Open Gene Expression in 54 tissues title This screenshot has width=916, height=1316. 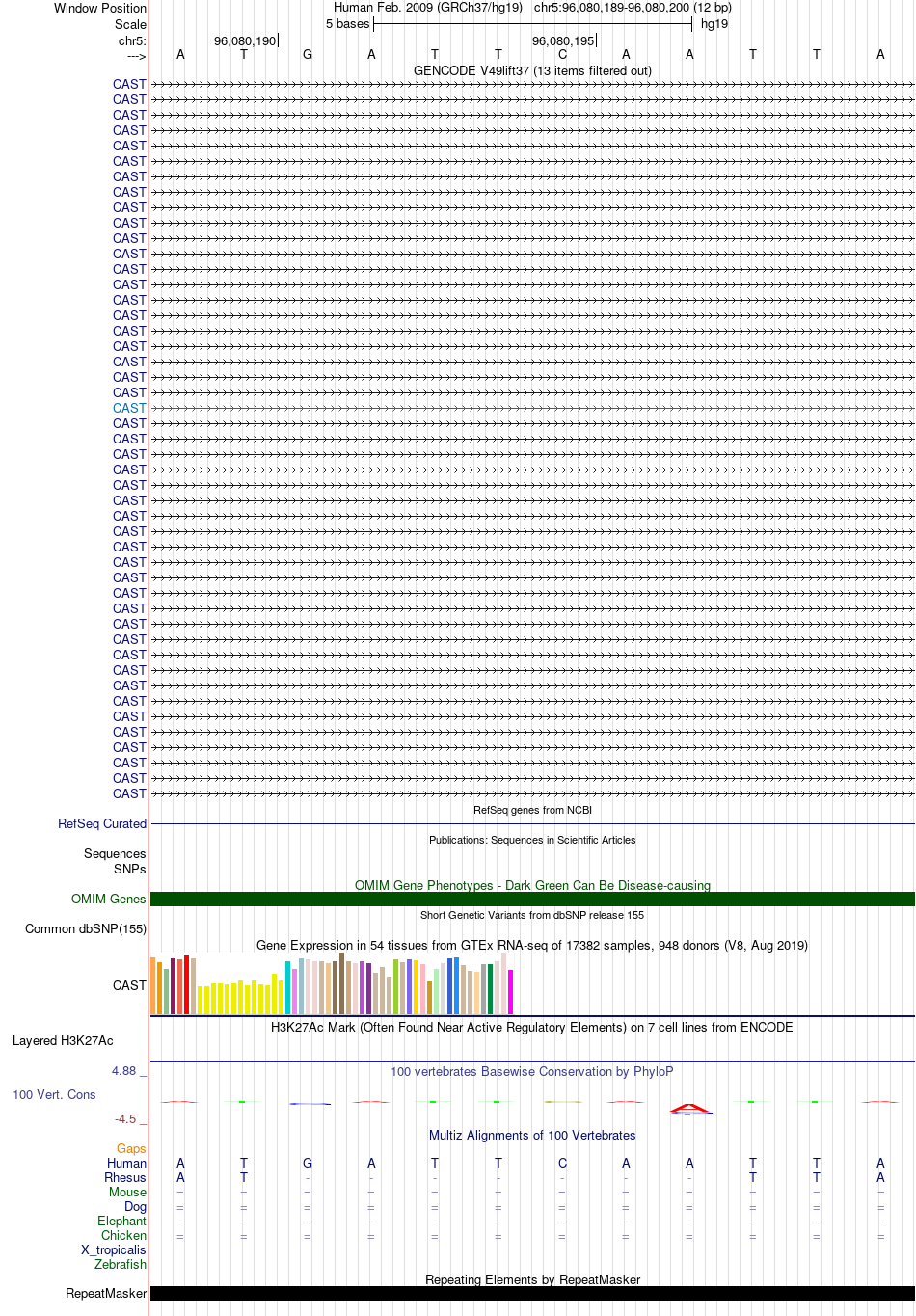tap(532, 945)
